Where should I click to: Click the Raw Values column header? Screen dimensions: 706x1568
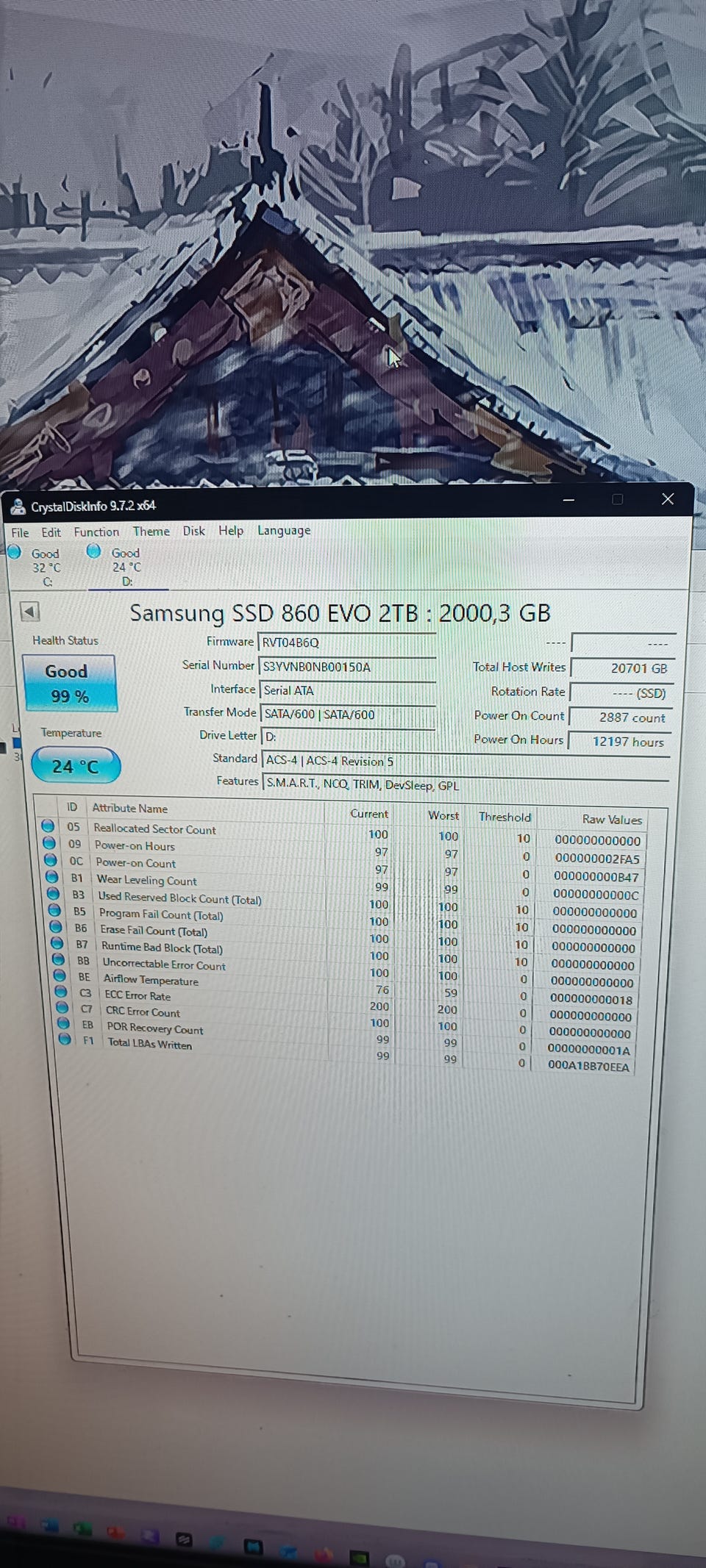point(612,819)
